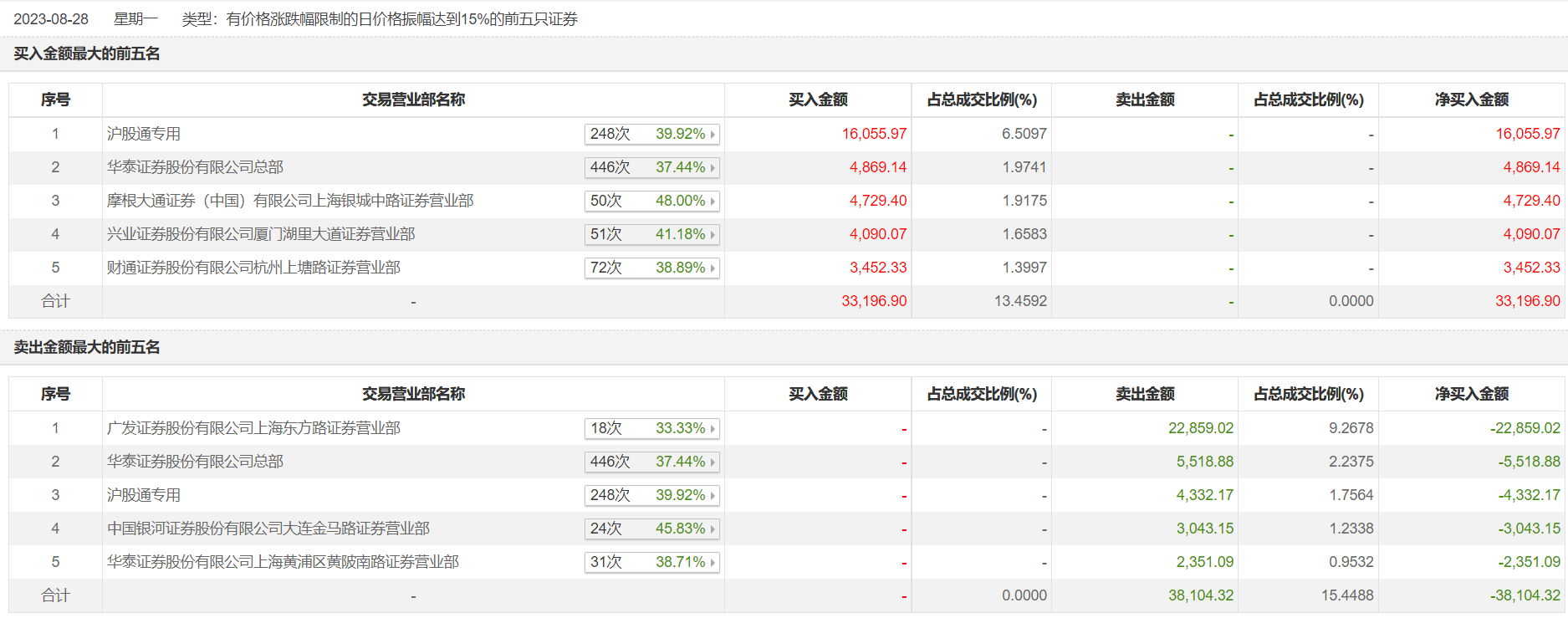Expand the 51次 41.18% stats box
1568x618 pixels.
[x=651, y=234]
